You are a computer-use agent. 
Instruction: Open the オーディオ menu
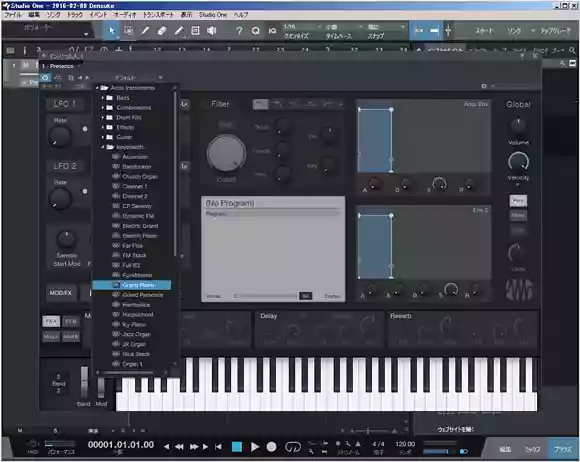click(x=125, y=15)
